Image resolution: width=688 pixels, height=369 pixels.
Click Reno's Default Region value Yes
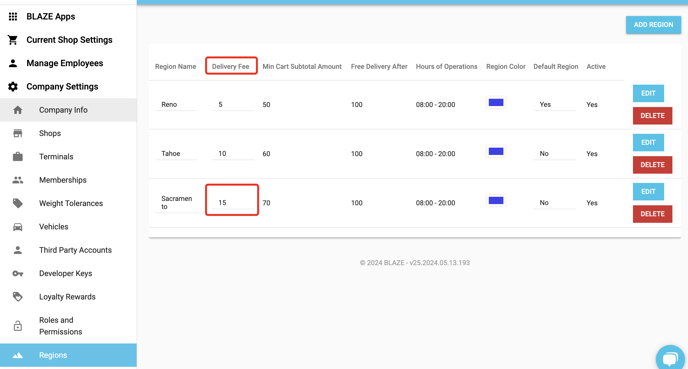tap(555, 104)
